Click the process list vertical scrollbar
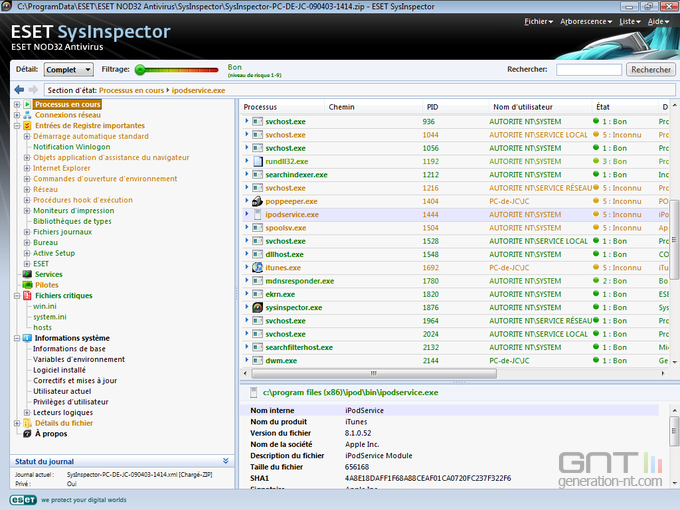680x510 pixels. (673, 239)
